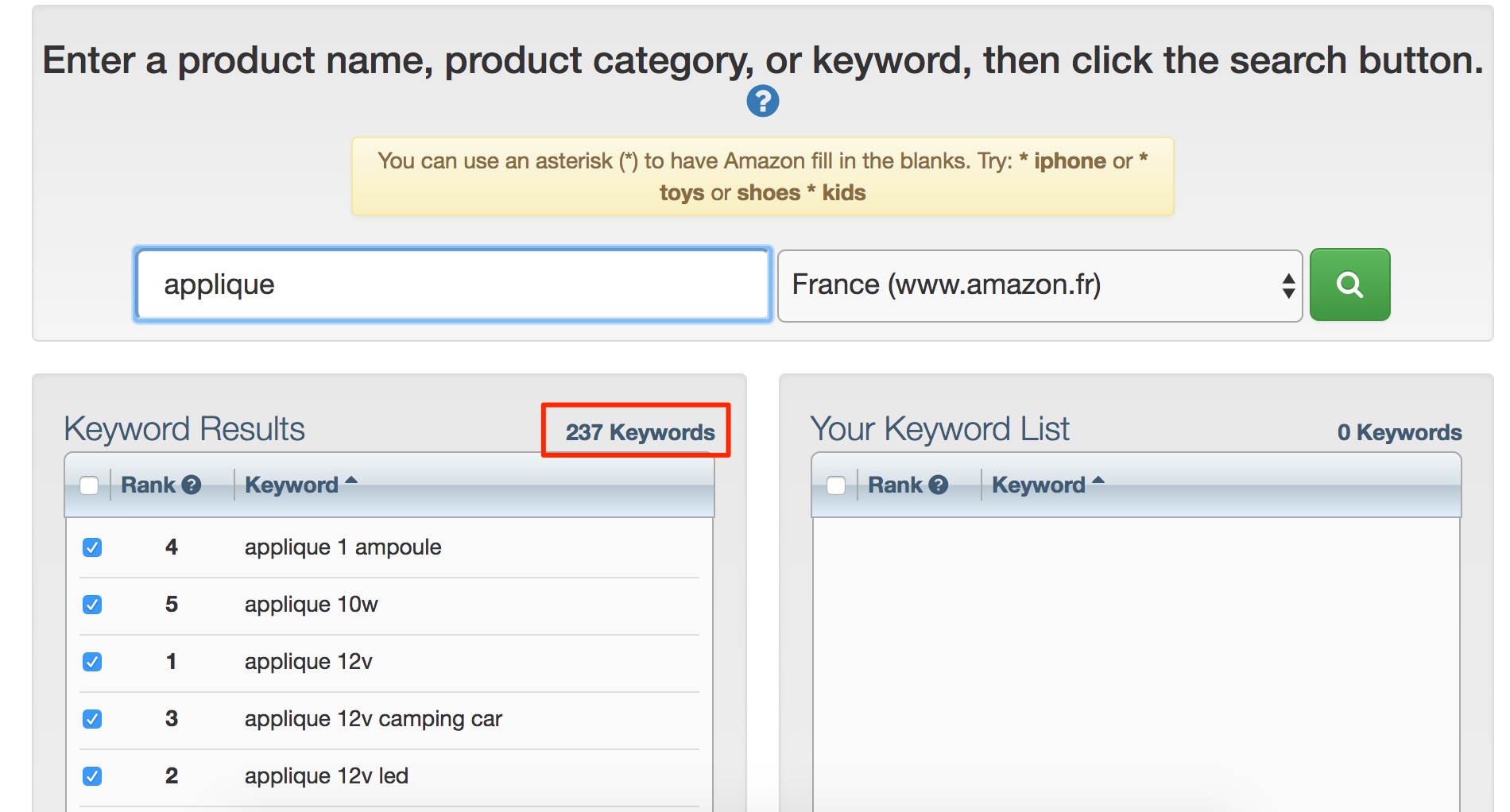Click the Keyword column header in Keyword Results

(292, 485)
